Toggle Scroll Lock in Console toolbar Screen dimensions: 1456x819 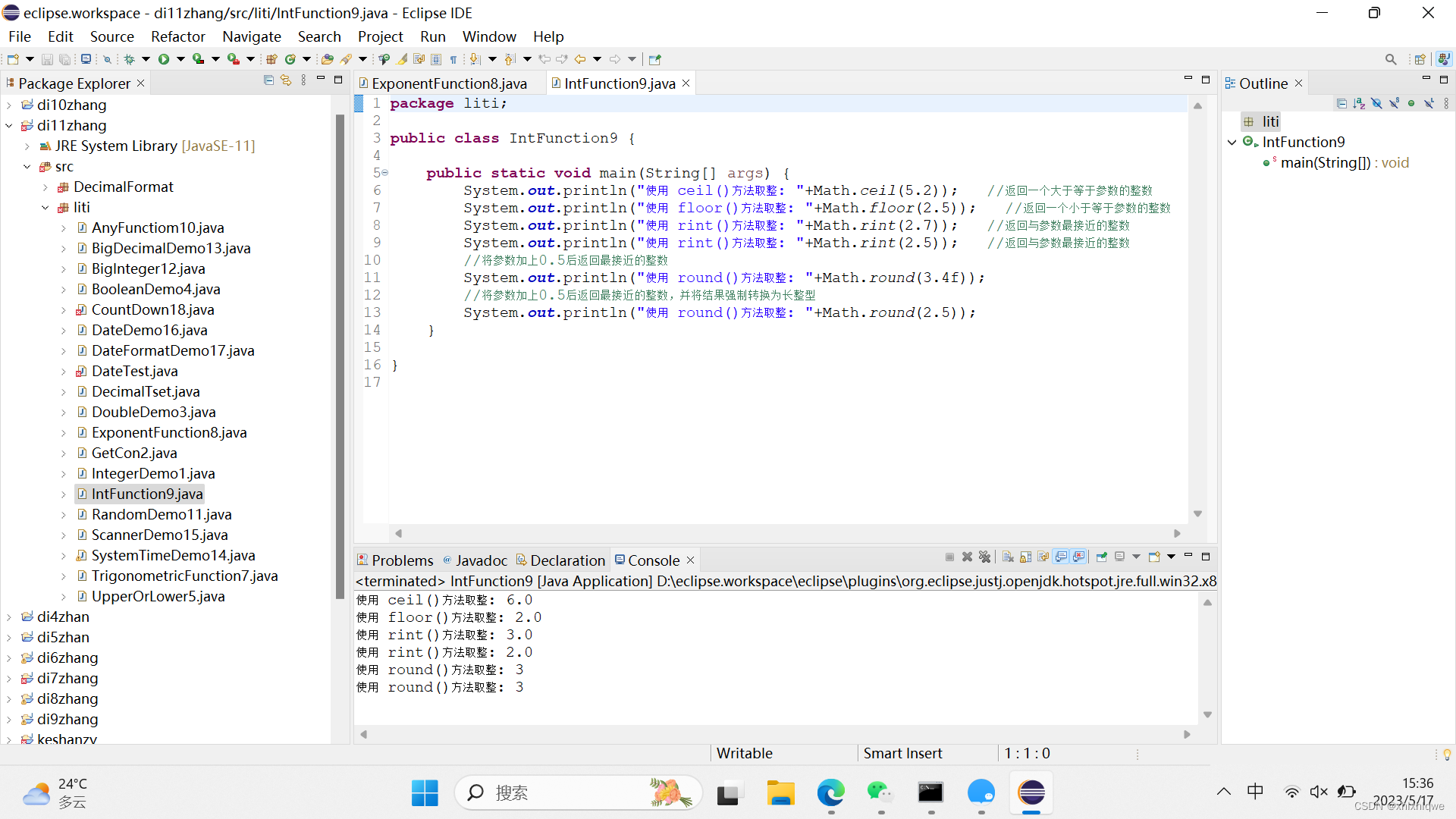[1025, 557]
